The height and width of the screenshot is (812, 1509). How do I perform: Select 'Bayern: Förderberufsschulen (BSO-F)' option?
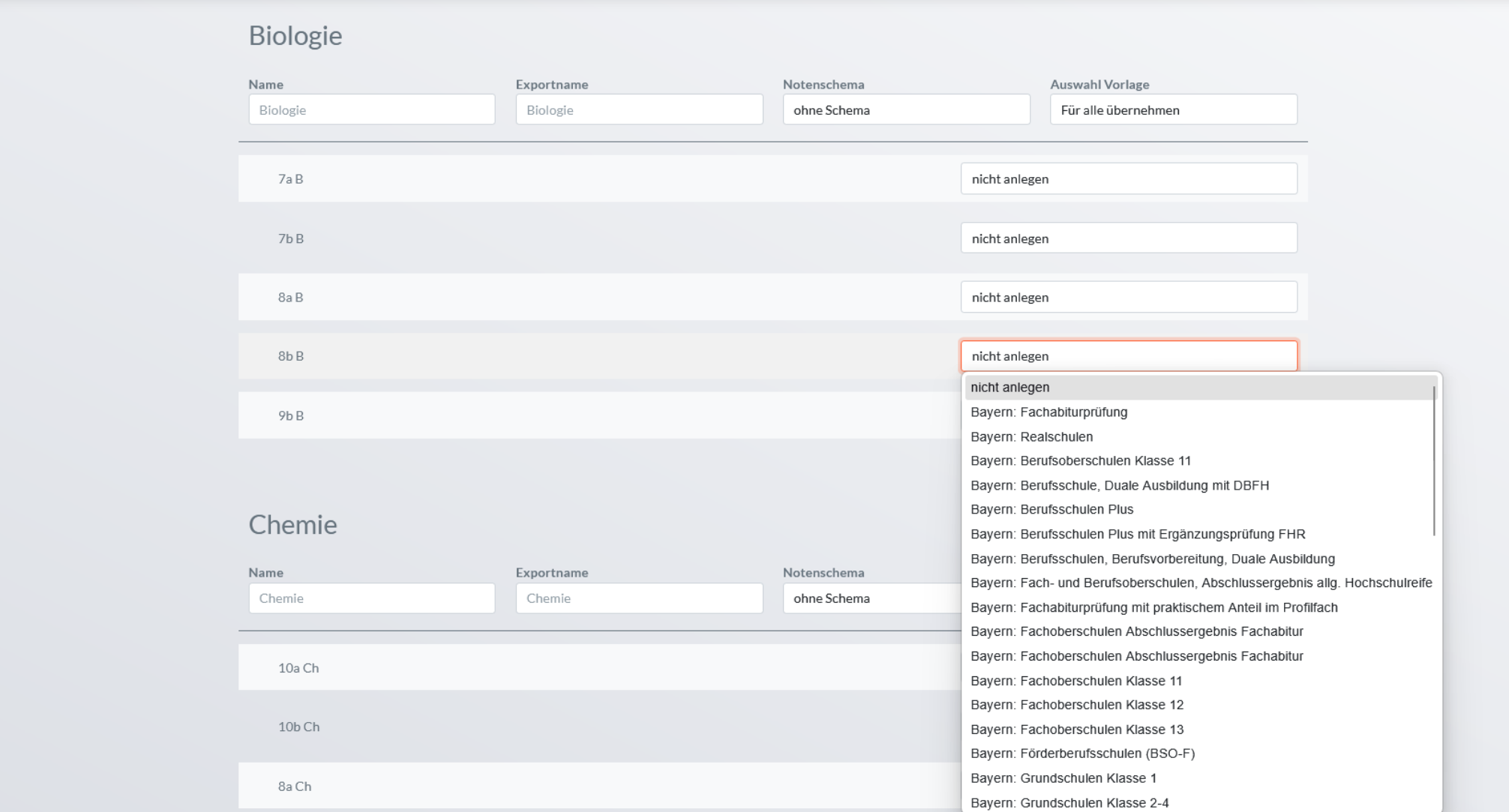[1082, 754]
